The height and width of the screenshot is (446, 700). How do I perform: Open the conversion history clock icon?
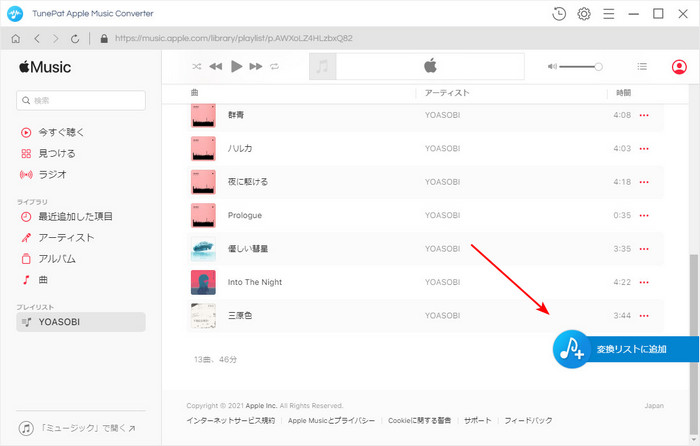coord(559,14)
